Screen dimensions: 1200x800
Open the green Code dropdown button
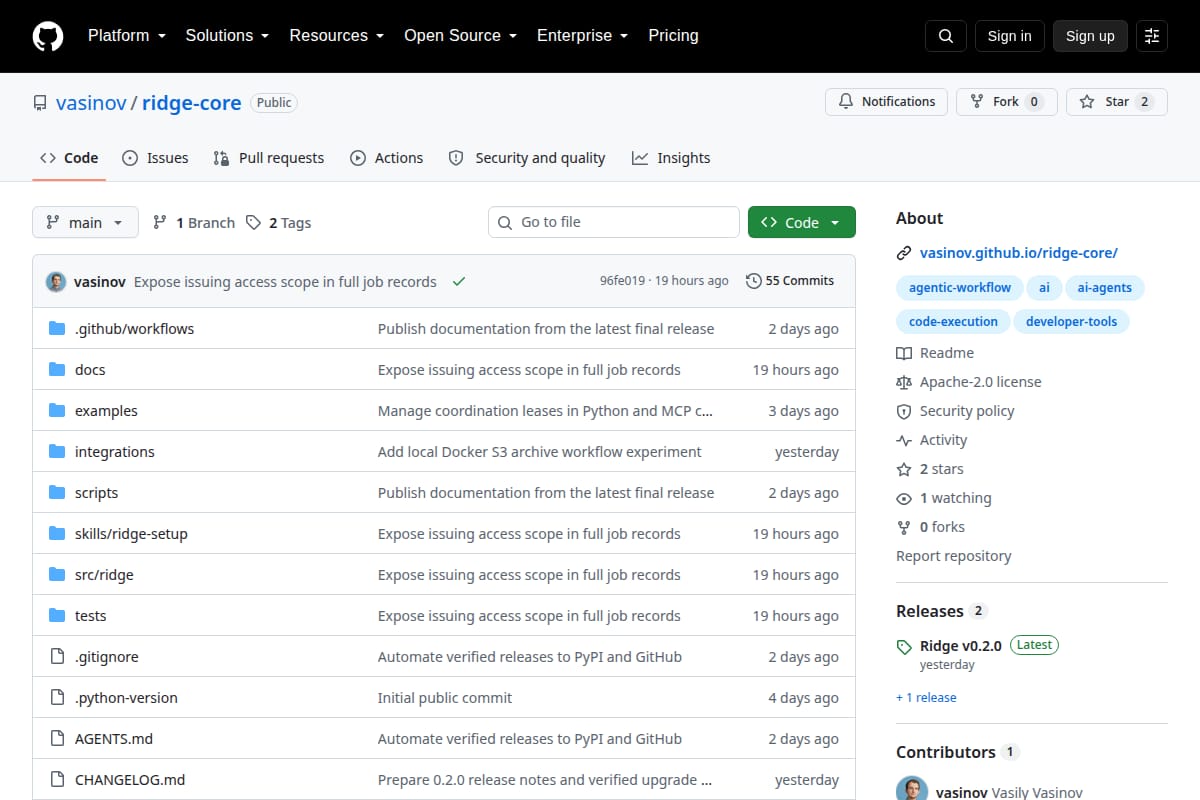pyautogui.click(x=802, y=222)
